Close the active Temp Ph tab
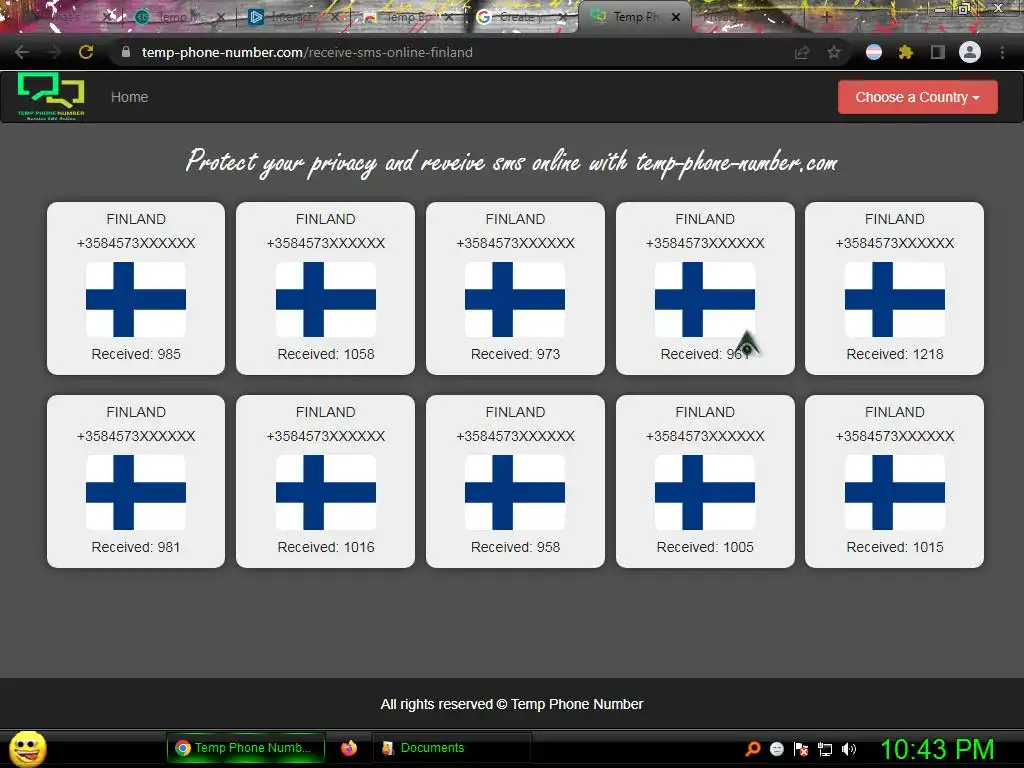1024x768 pixels. pos(676,17)
